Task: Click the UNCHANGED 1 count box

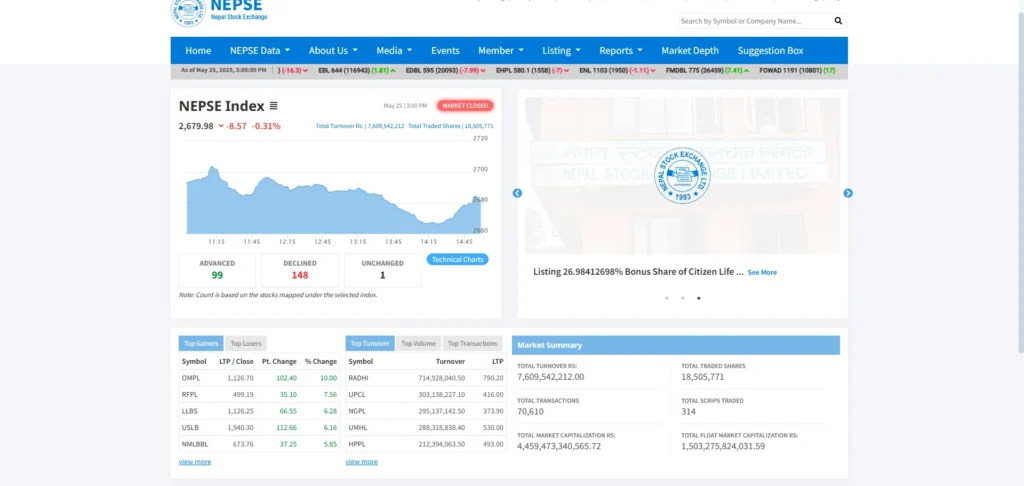Action: coord(383,270)
